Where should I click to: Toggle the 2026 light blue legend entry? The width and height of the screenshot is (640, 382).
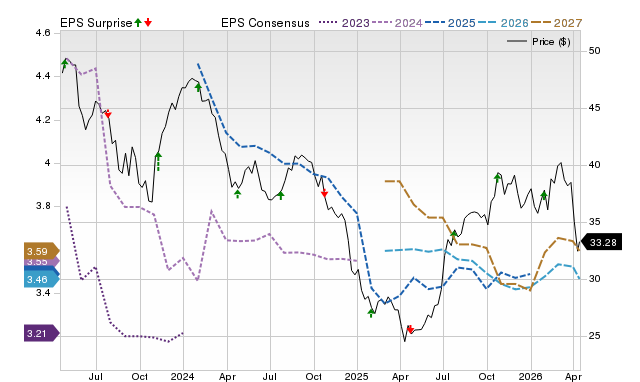503,23
